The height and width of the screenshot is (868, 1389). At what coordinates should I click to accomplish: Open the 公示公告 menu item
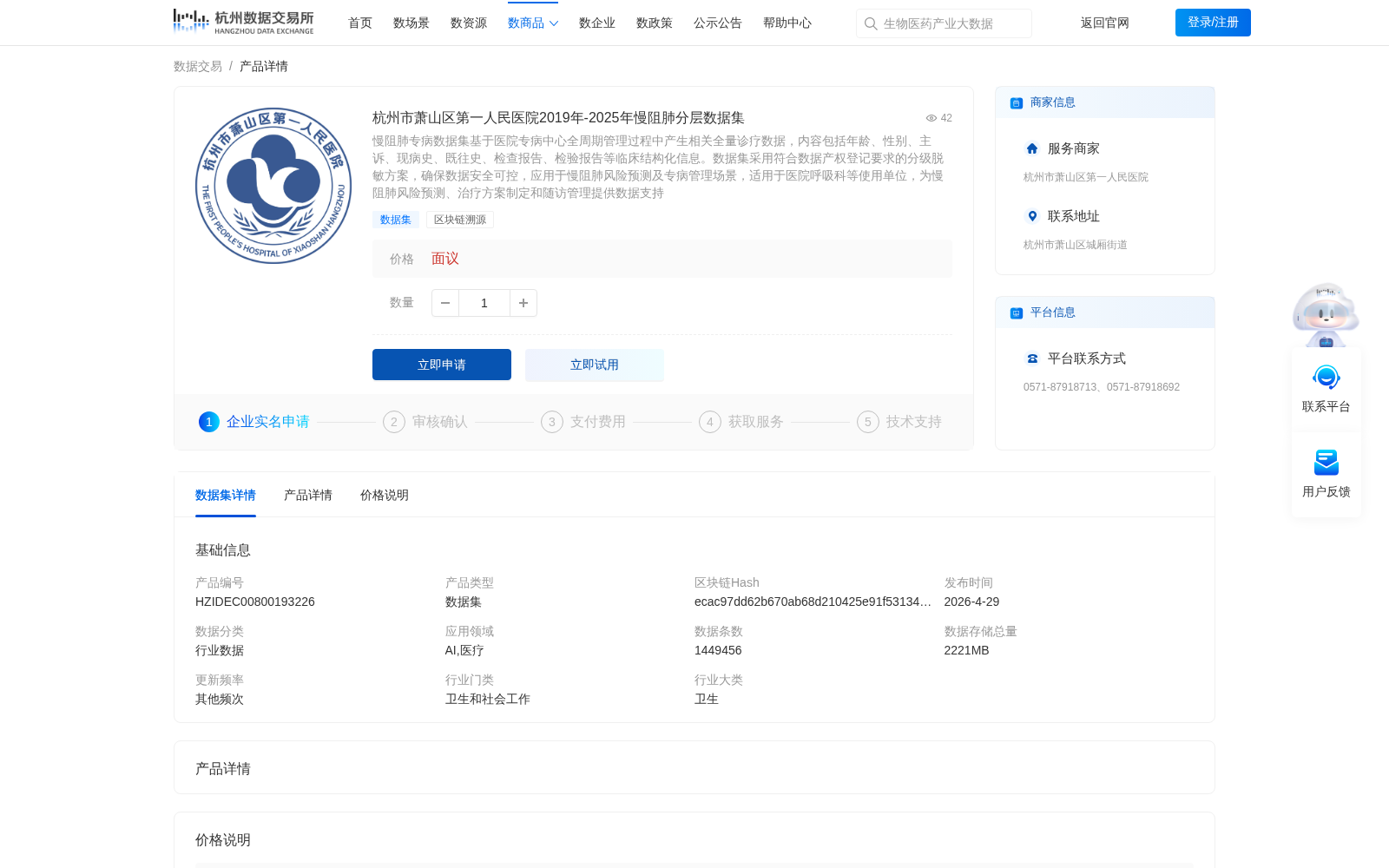[718, 23]
